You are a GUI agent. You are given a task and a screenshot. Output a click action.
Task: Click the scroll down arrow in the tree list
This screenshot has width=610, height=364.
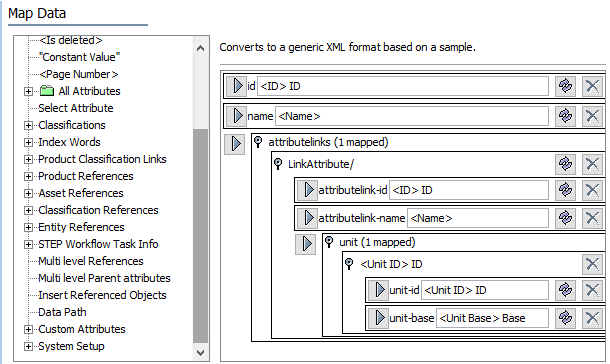(x=200, y=353)
